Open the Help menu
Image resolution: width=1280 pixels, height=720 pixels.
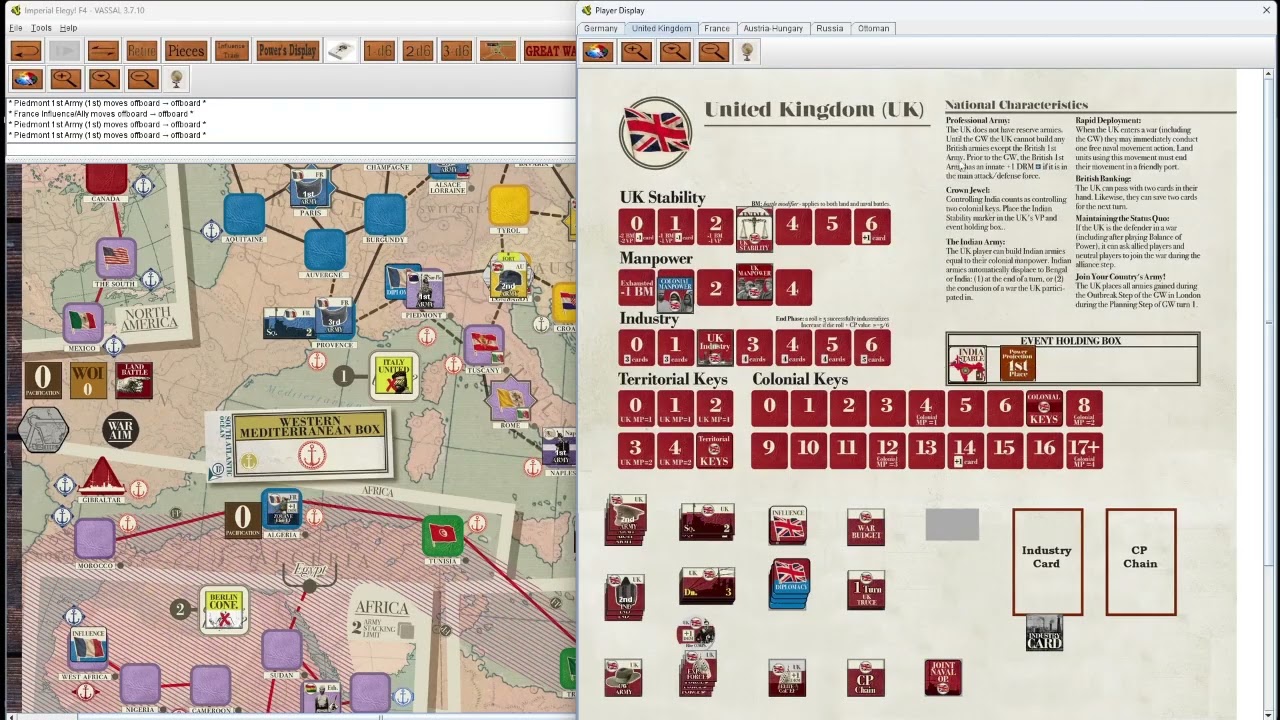pyautogui.click(x=68, y=28)
